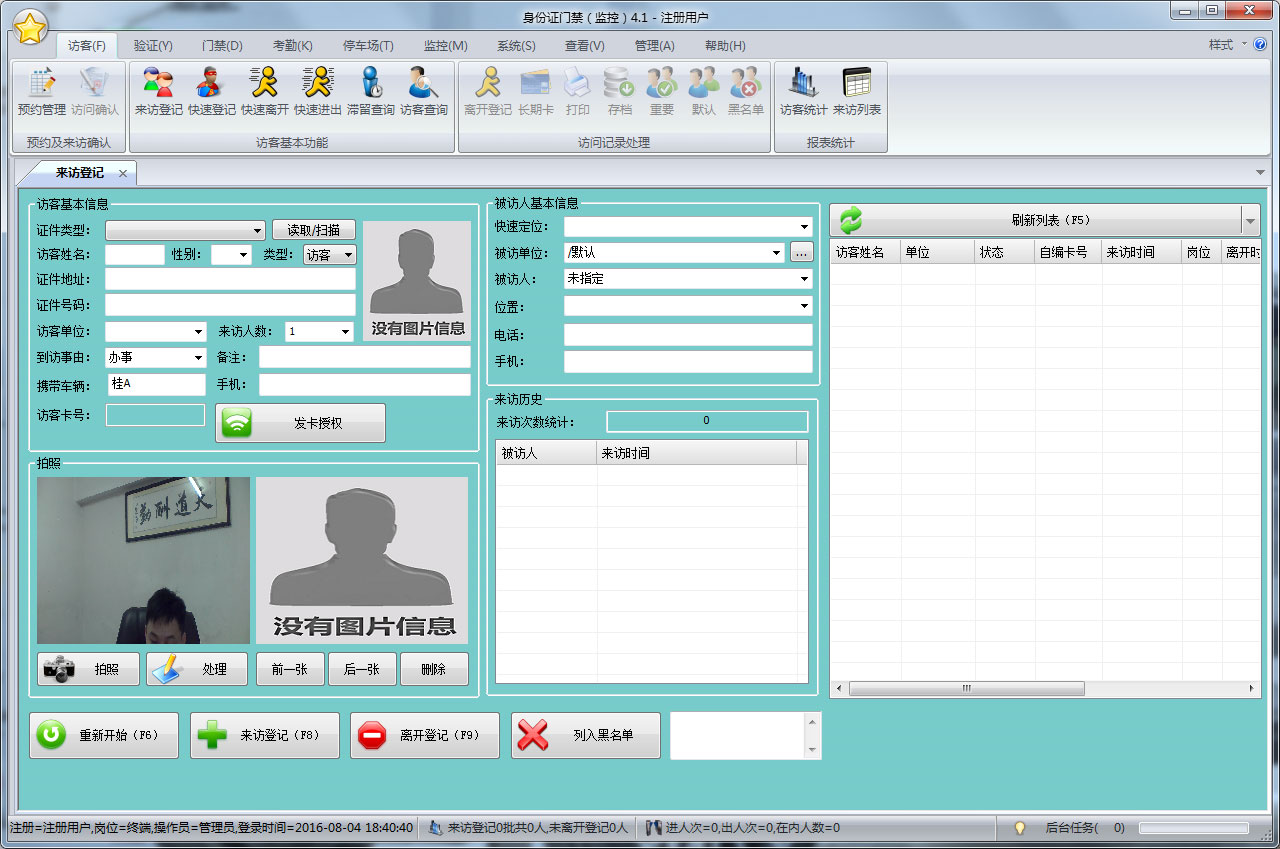
Task: Click the 访客查询 magnifier icon
Action: pyautogui.click(x=423, y=92)
